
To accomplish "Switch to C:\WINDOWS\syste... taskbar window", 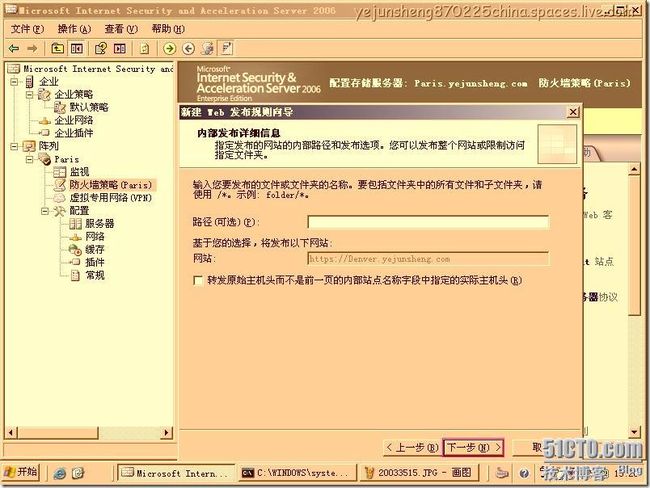I will [x=297, y=473].
